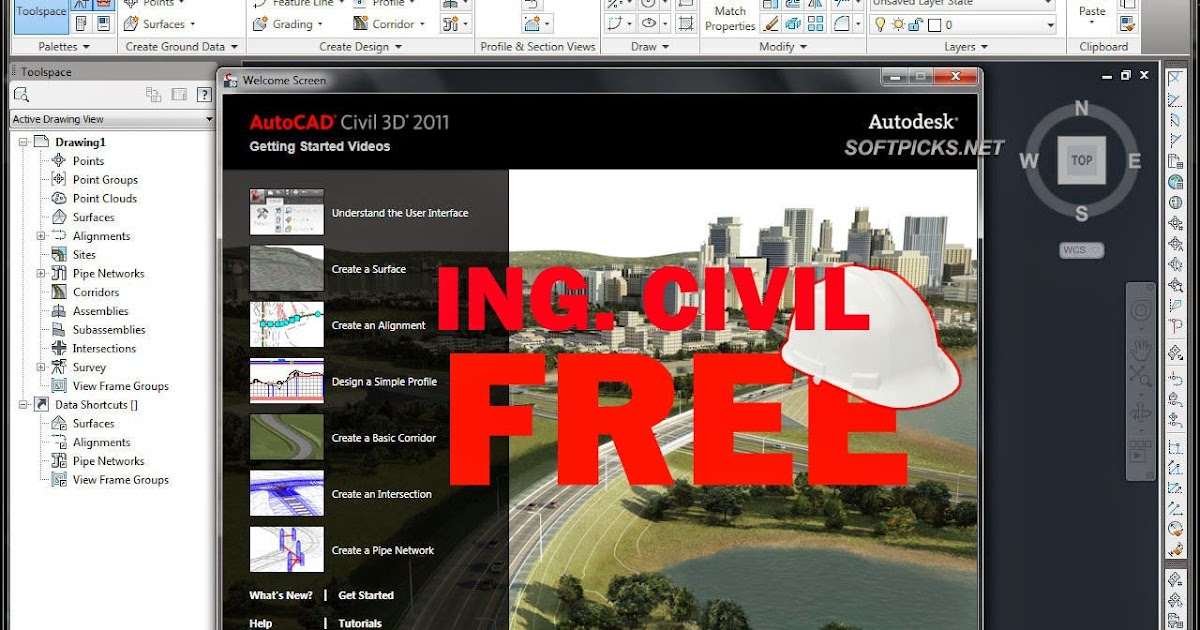Screen dimensions: 1200x630
Task: Click the Design a Simple Profile thumbnail
Action: point(287,381)
